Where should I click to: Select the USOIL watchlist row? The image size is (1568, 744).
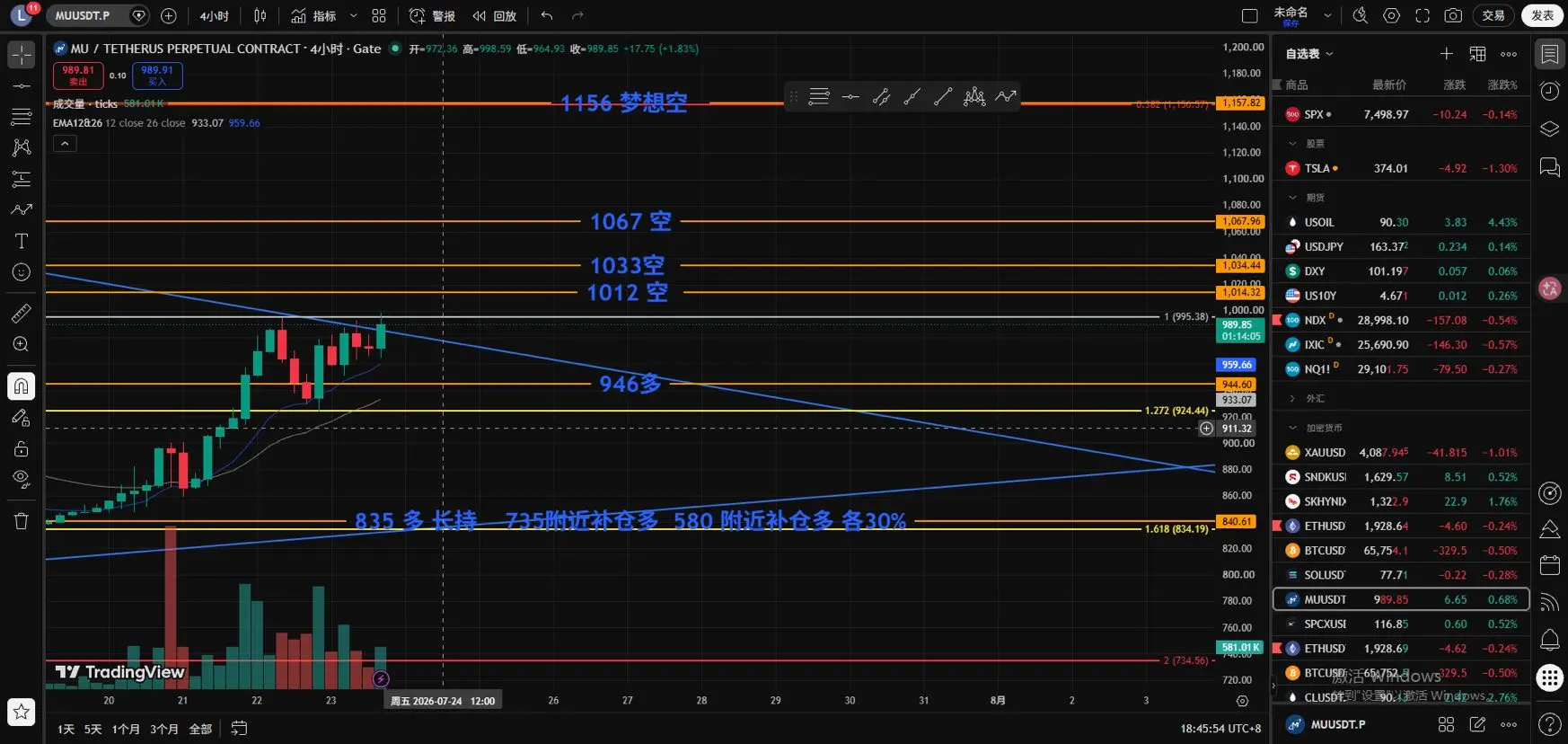point(1401,222)
